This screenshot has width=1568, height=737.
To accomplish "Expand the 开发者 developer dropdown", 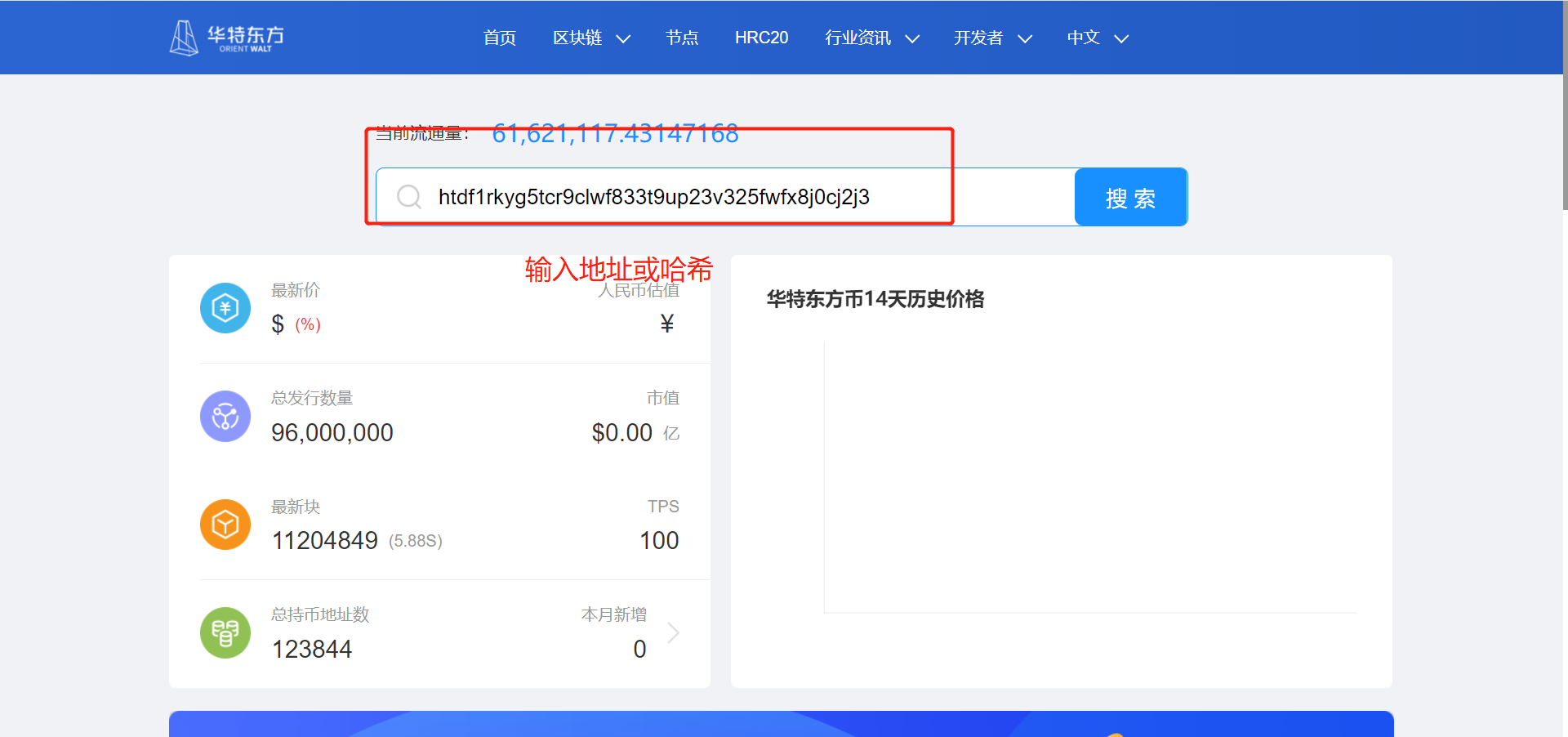I will 991,38.
